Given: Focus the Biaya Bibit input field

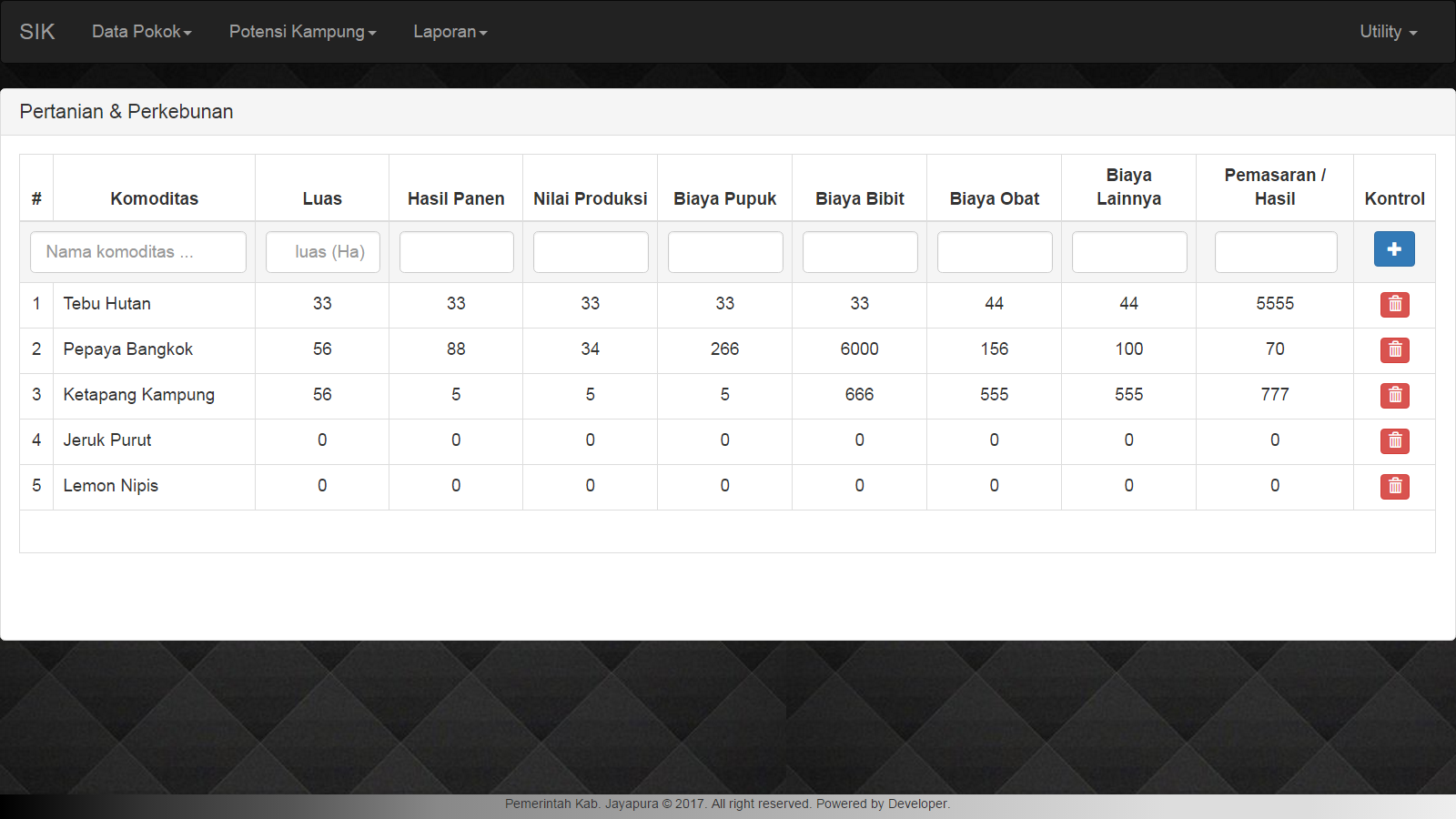Looking at the screenshot, I should click(x=860, y=252).
